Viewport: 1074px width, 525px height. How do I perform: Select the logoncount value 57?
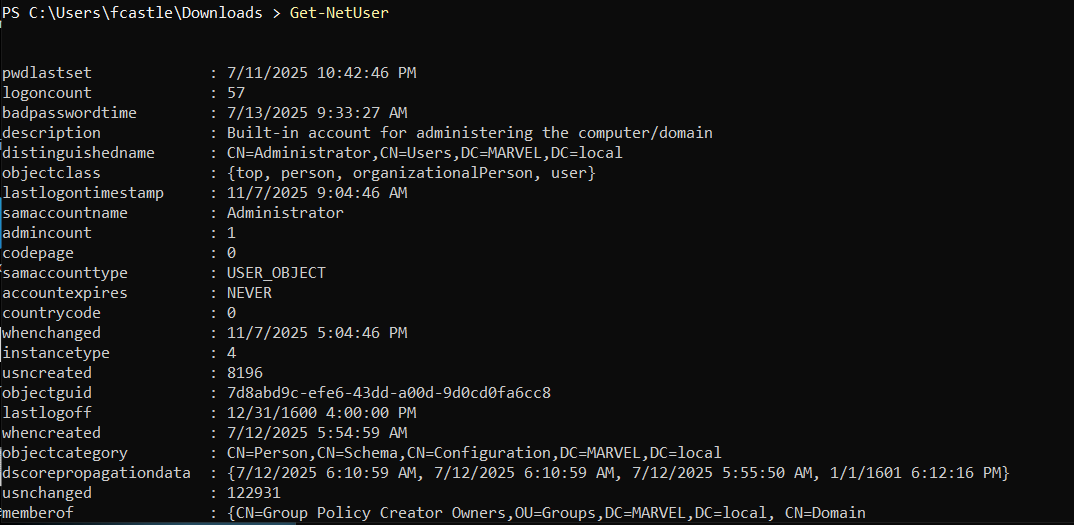tap(236, 93)
